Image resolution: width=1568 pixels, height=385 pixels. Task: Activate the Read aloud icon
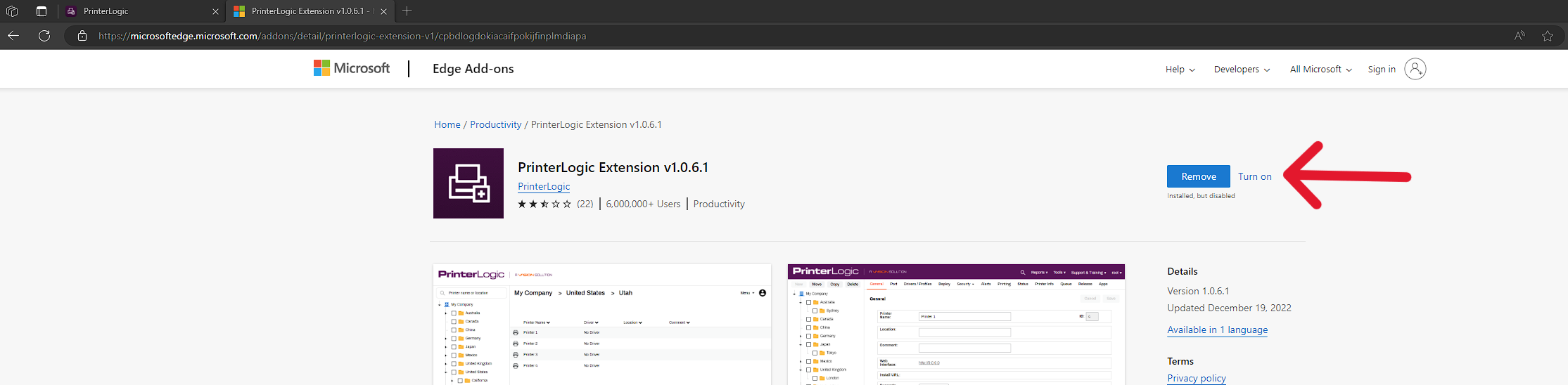[x=1519, y=36]
